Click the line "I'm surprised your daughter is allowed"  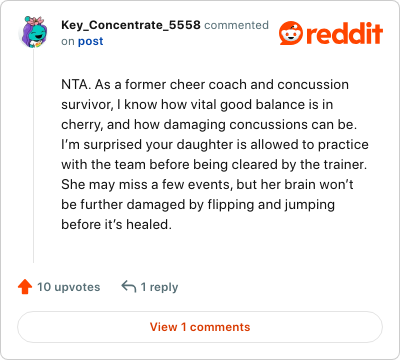tap(215, 145)
